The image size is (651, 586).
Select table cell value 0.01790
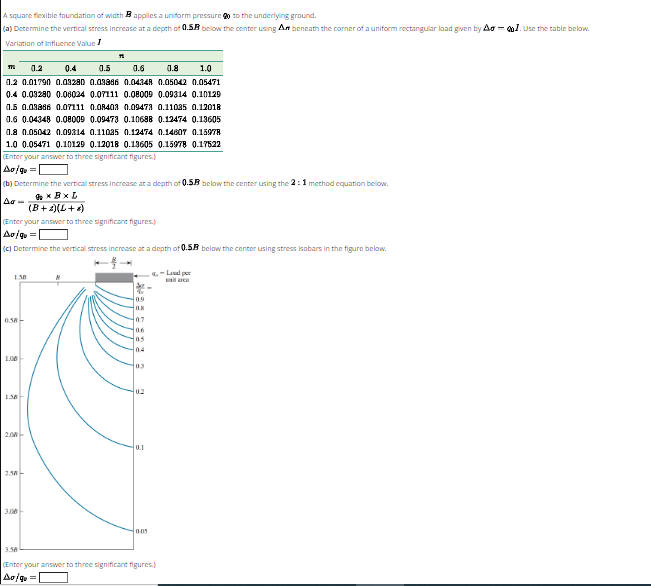click(x=36, y=82)
